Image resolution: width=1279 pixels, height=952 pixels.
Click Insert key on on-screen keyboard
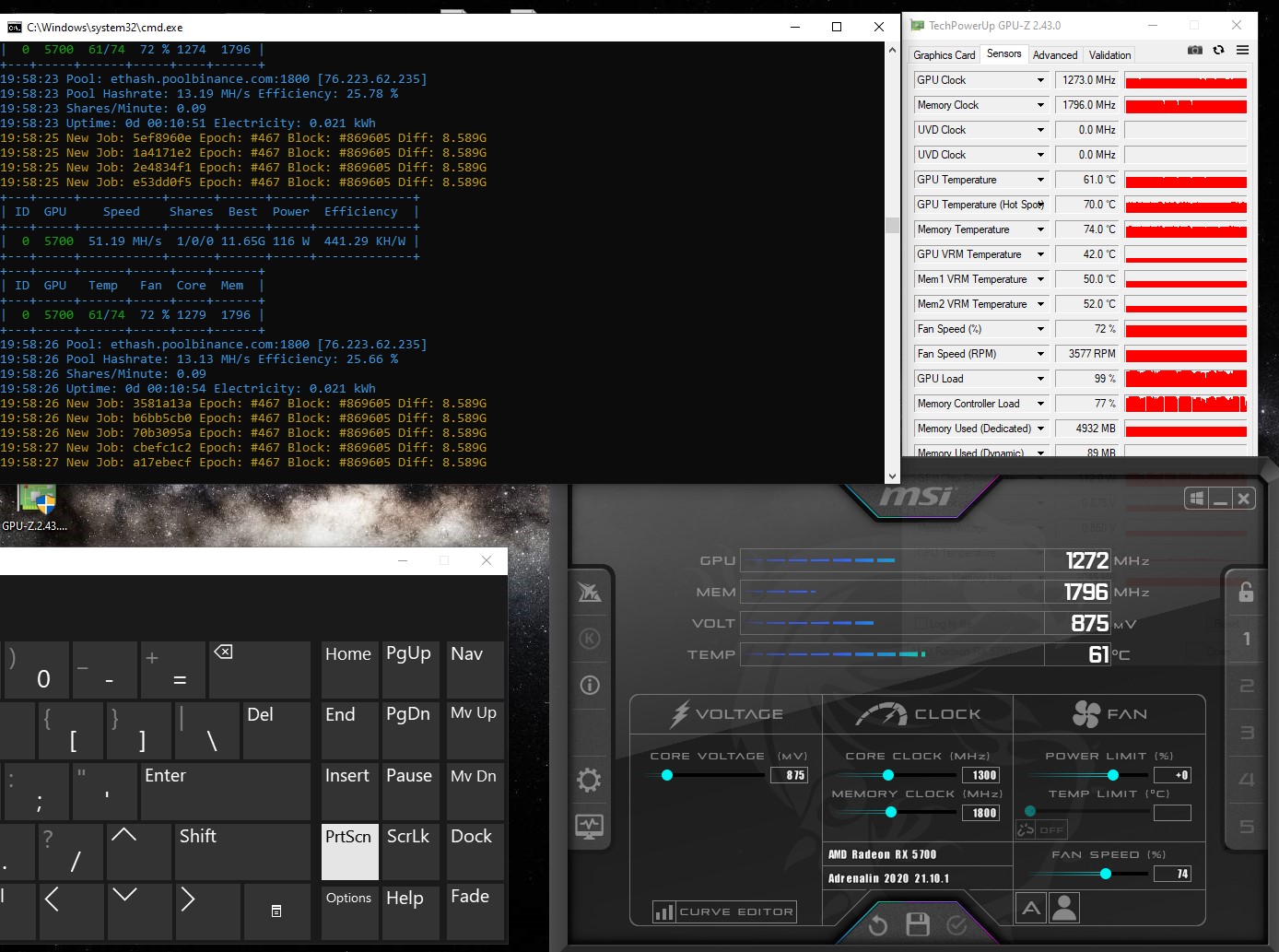[x=350, y=792]
